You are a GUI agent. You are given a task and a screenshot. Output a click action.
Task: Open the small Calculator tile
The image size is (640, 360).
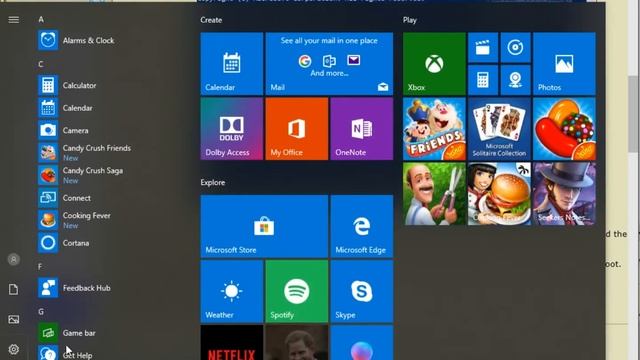coord(483,80)
